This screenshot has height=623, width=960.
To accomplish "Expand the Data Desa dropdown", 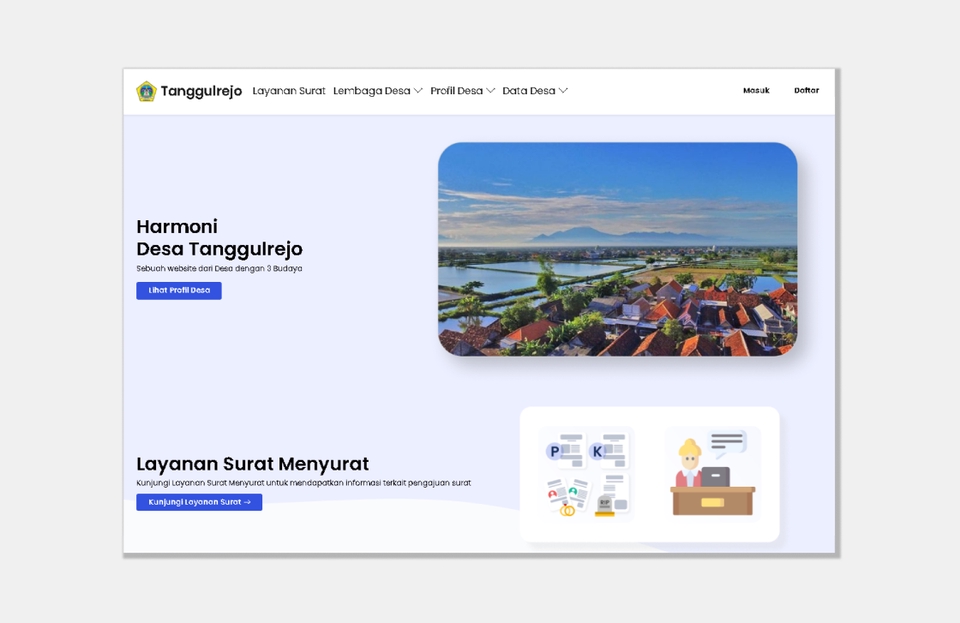I will pos(535,91).
